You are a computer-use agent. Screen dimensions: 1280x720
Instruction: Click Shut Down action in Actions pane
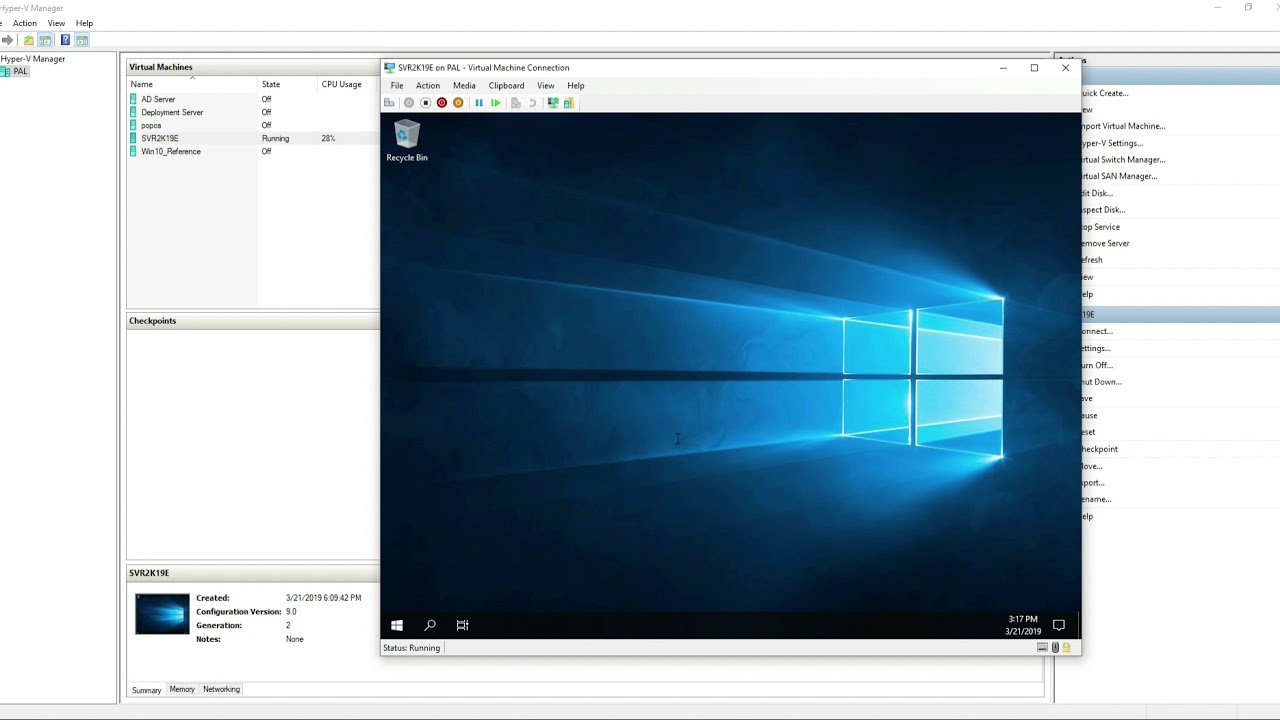(1102, 382)
